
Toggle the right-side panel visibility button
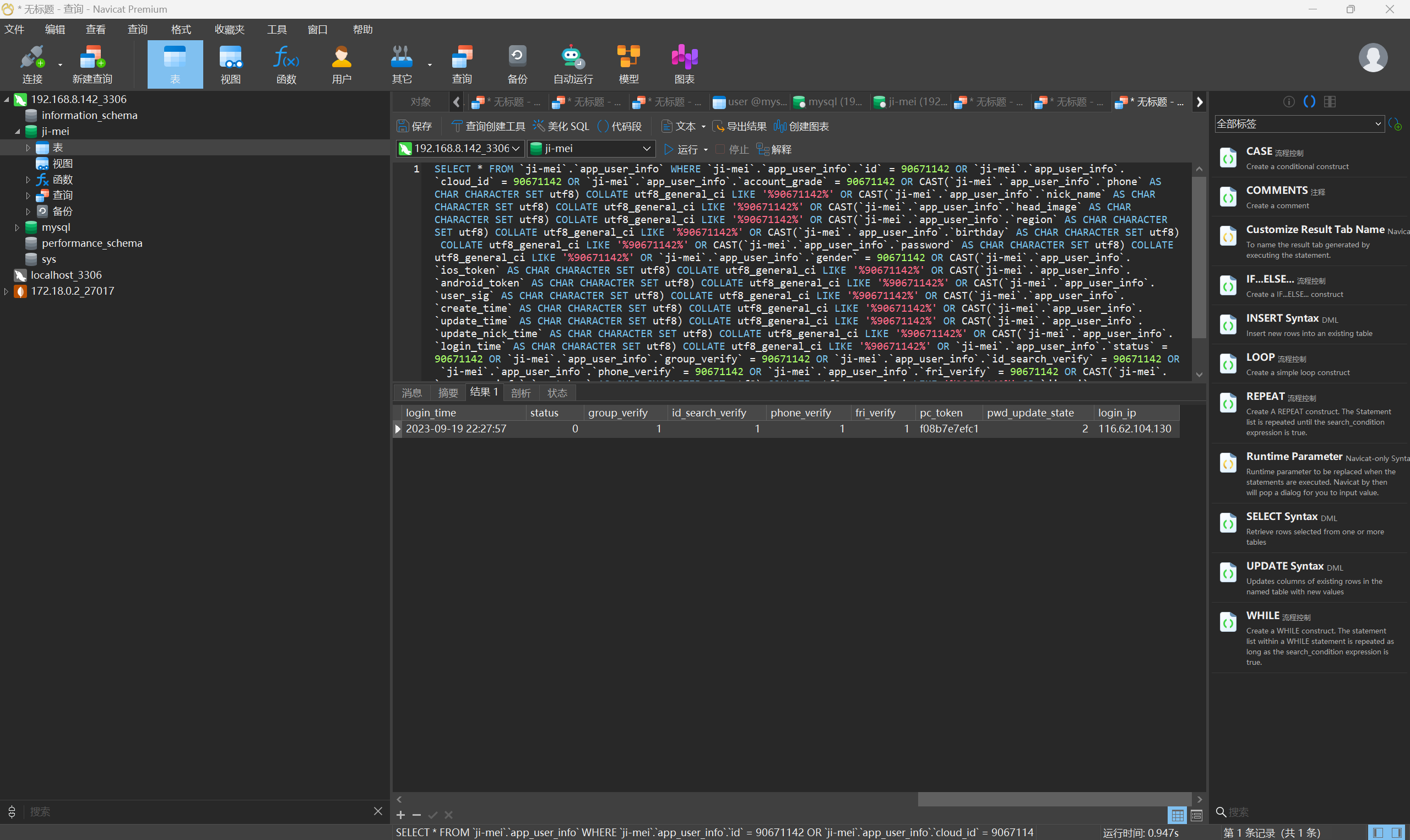point(1396,832)
